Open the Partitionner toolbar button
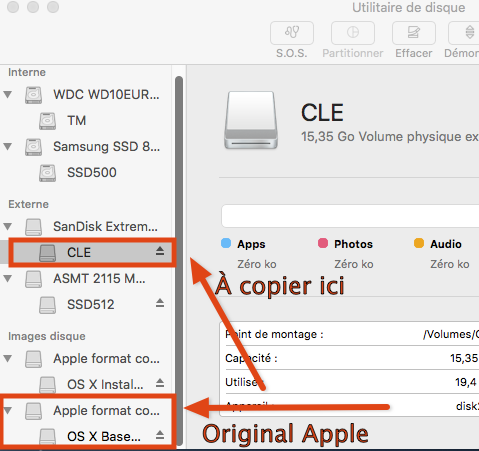 pyautogui.click(x=353, y=33)
